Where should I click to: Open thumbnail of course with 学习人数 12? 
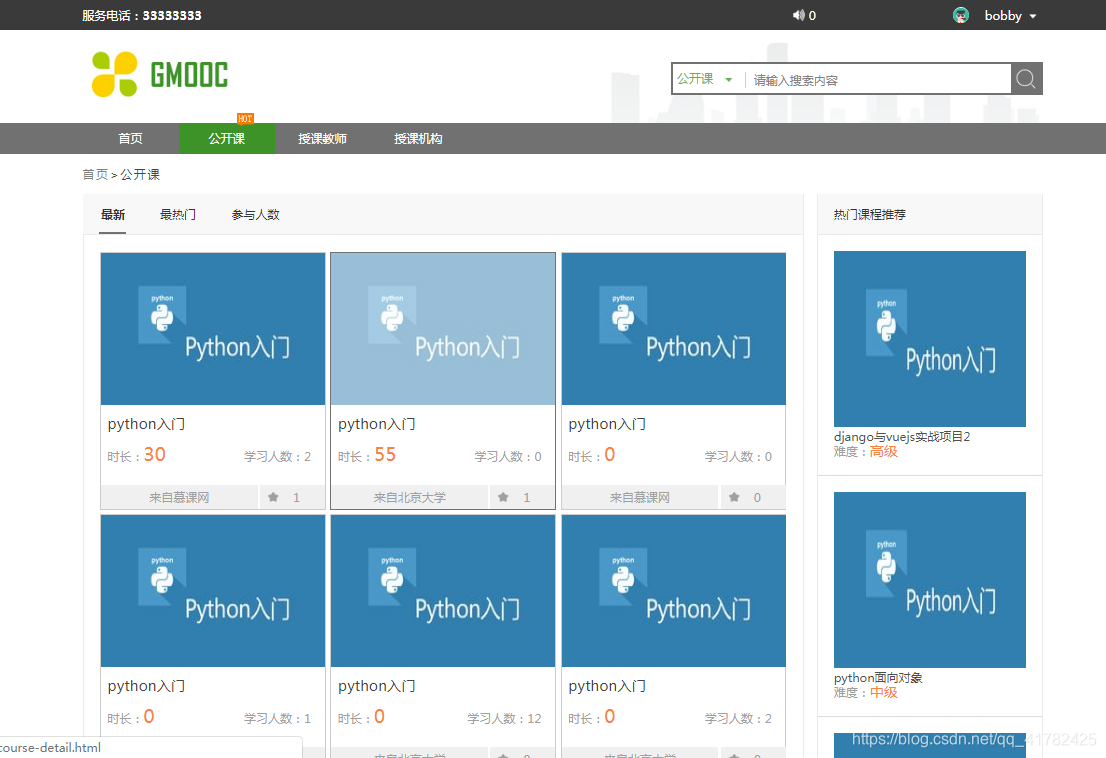pyautogui.click(x=443, y=591)
